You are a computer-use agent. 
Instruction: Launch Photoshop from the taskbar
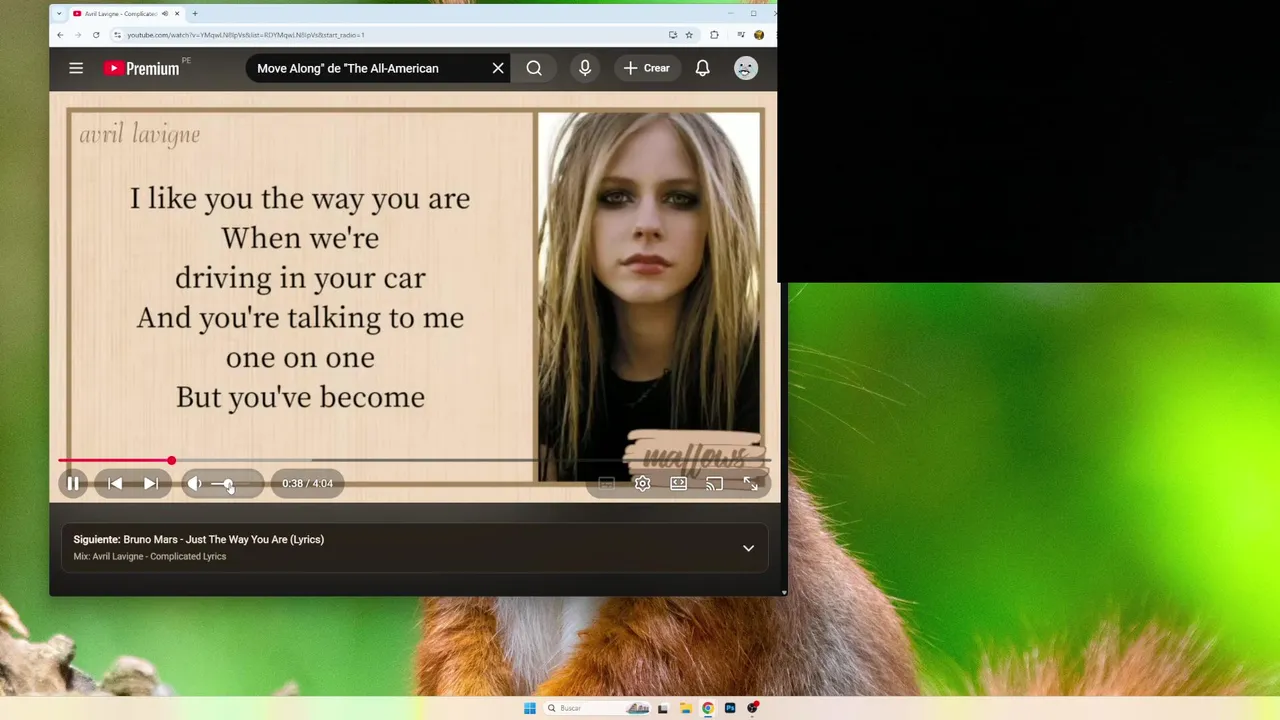[x=730, y=708]
